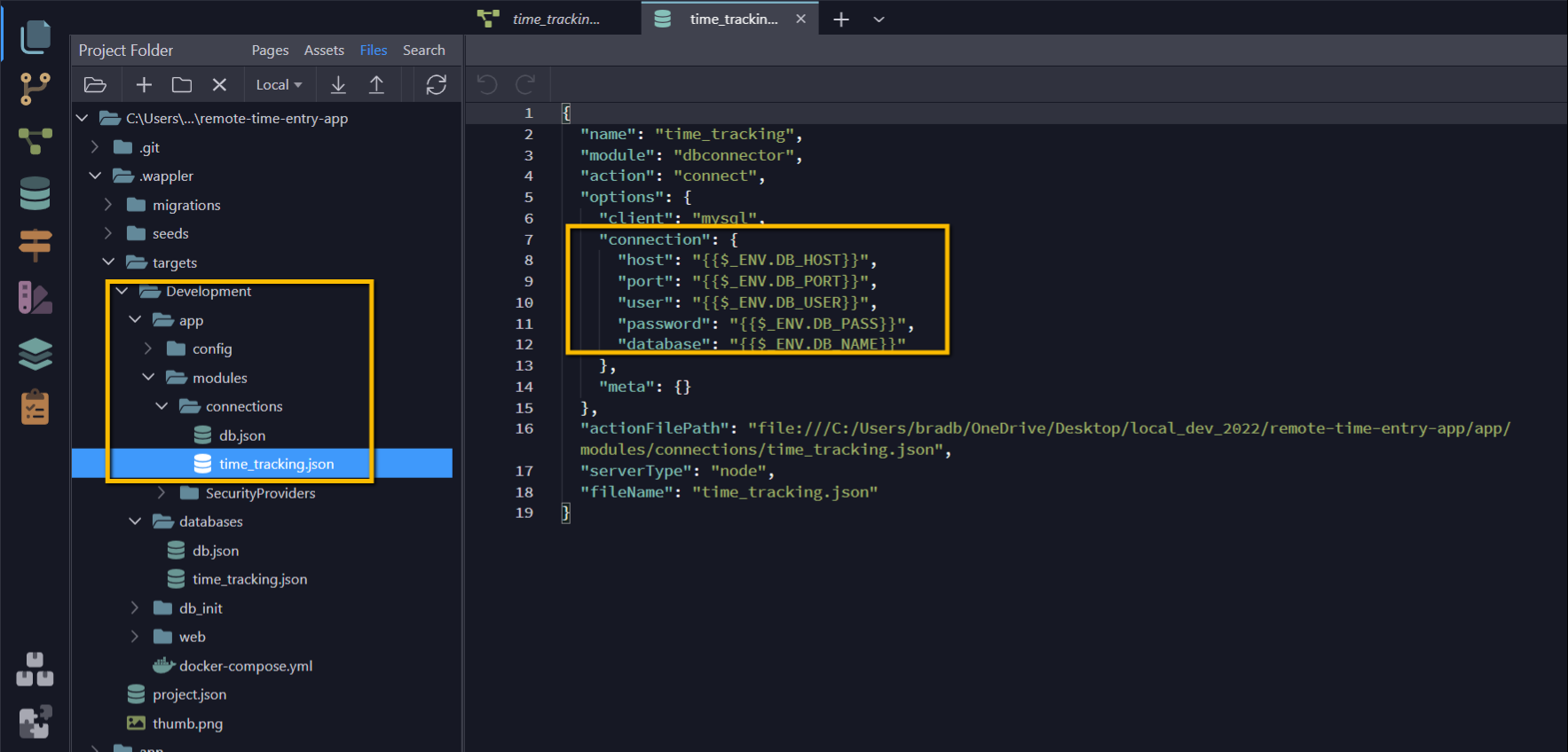Open the checklist clipboard sidebar icon

35,407
